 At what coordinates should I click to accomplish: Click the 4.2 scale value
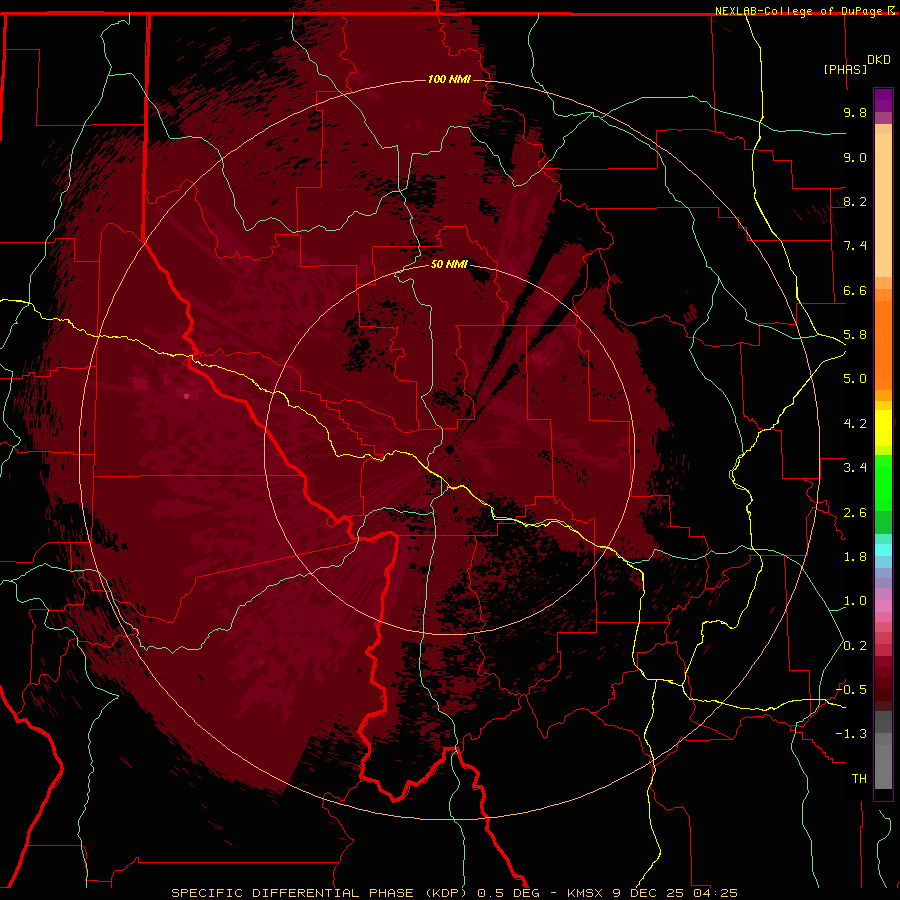tap(855, 424)
